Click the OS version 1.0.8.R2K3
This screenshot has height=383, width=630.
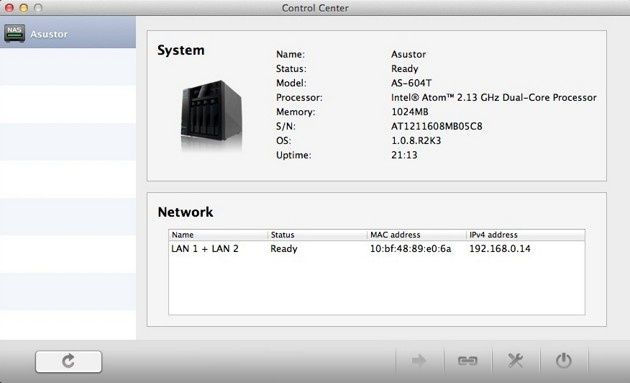click(x=416, y=141)
